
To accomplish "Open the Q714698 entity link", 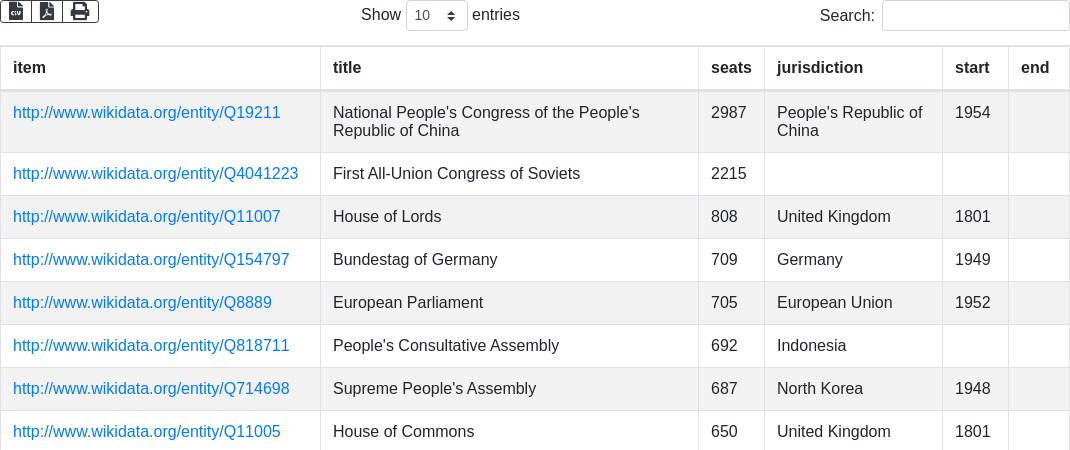I will coord(151,389).
